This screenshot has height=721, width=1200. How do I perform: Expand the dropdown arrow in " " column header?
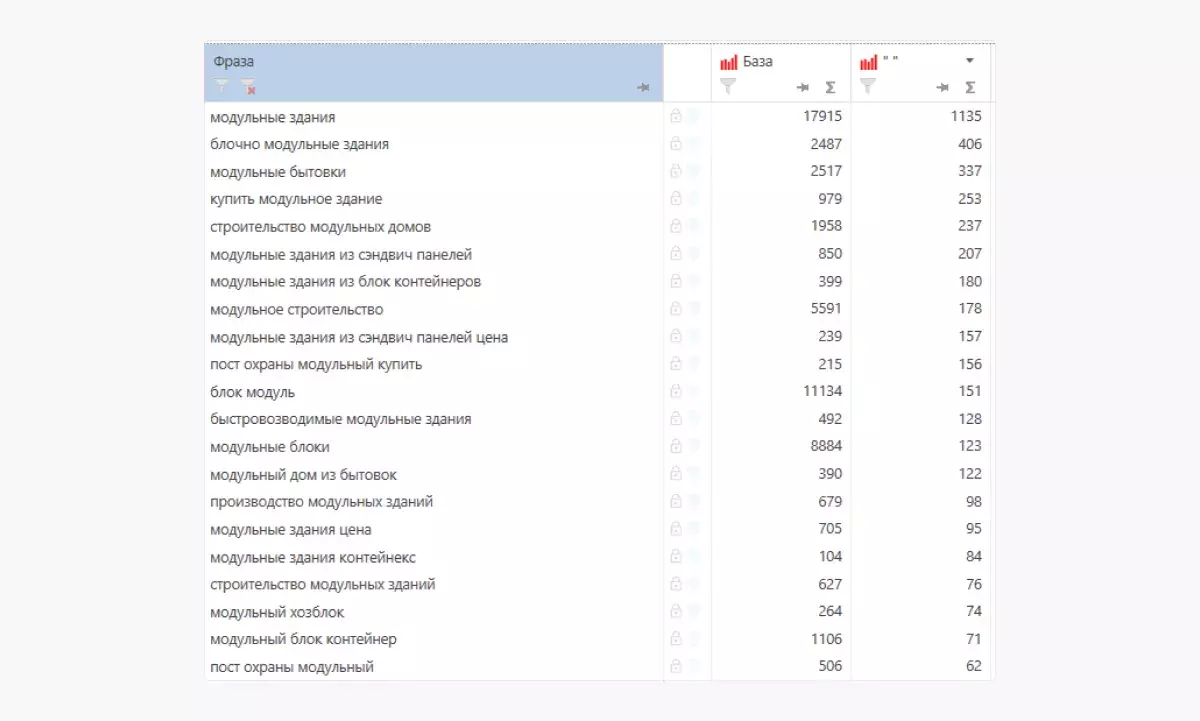tap(969, 61)
